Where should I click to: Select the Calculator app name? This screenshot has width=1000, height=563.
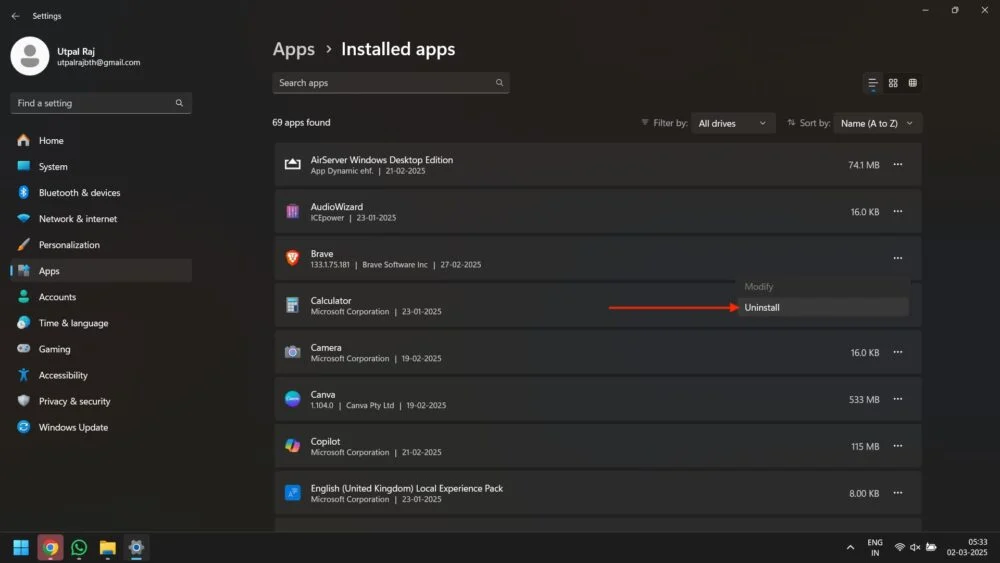click(330, 301)
